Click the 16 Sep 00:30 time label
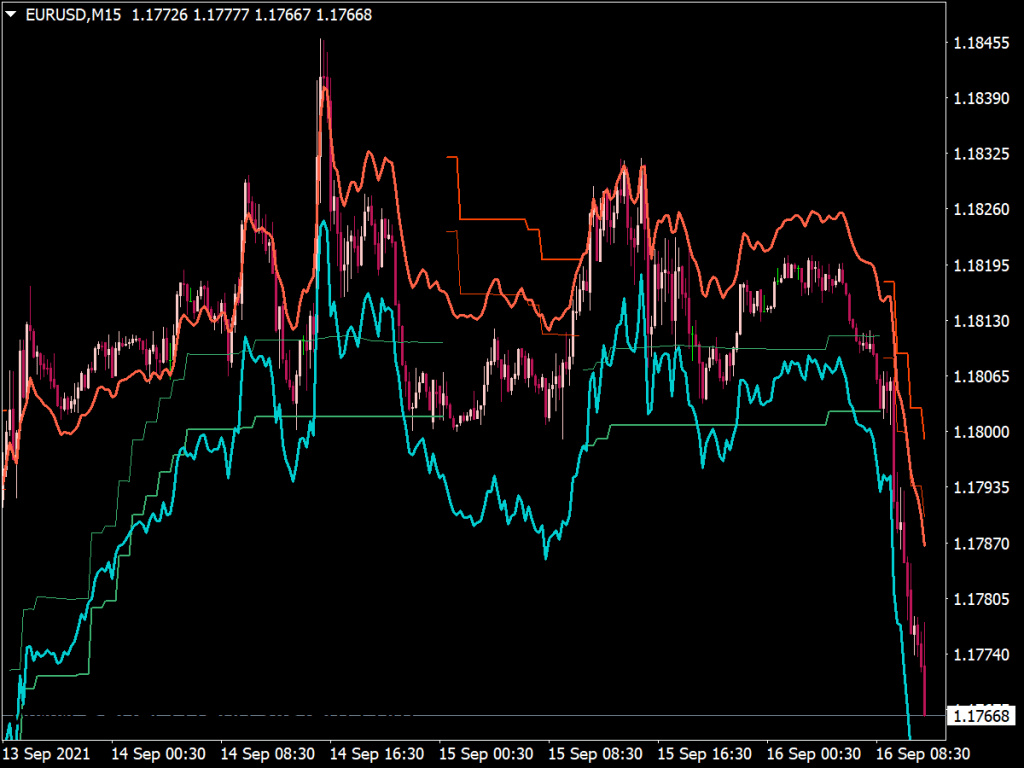Image resolution: width=1024 pixels, height=768 pixels. [813, 754]
